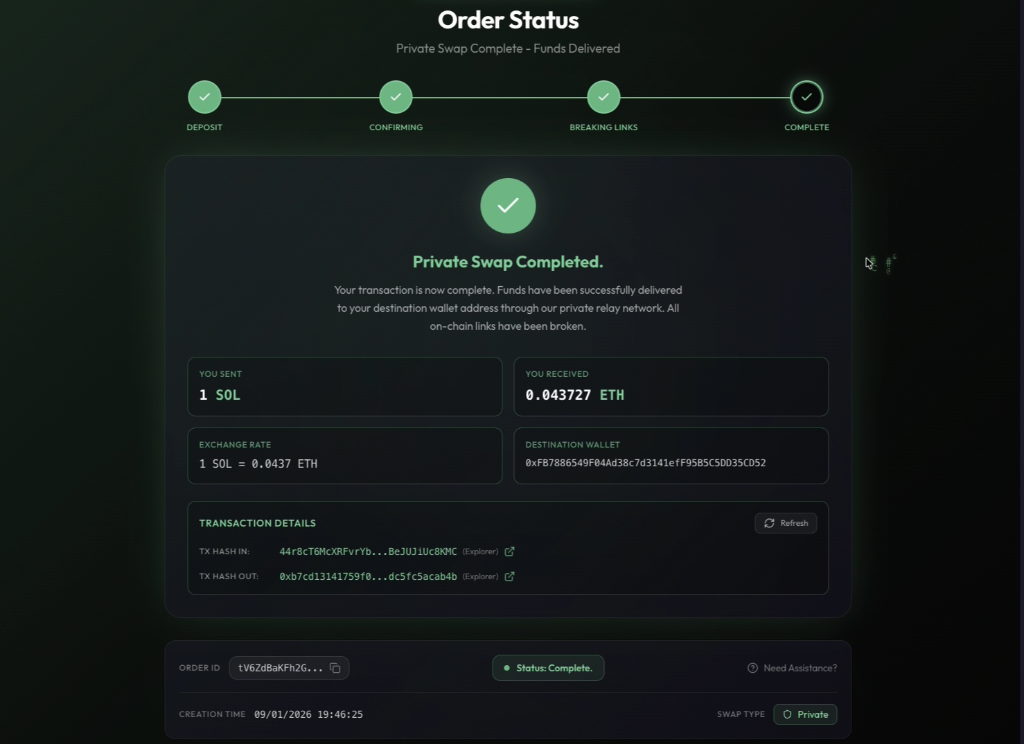Click the Need Assistance question mark icon
Viewport: 1024px width, 744px height.
click(x=752, y=668)
